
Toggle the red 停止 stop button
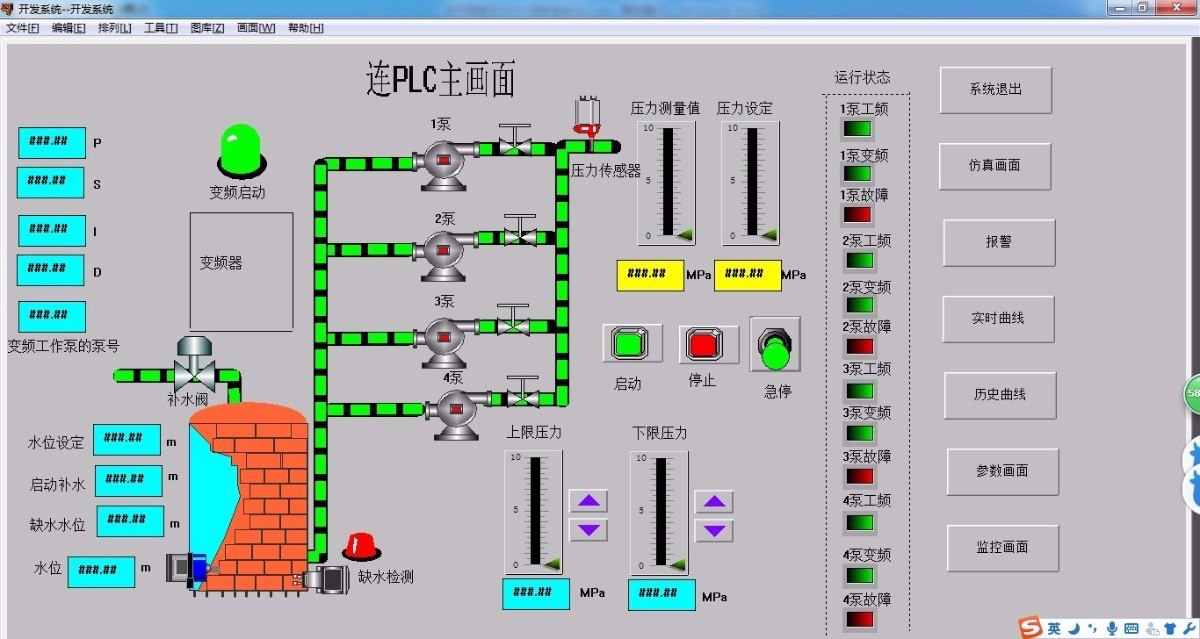tap(708, 344)
